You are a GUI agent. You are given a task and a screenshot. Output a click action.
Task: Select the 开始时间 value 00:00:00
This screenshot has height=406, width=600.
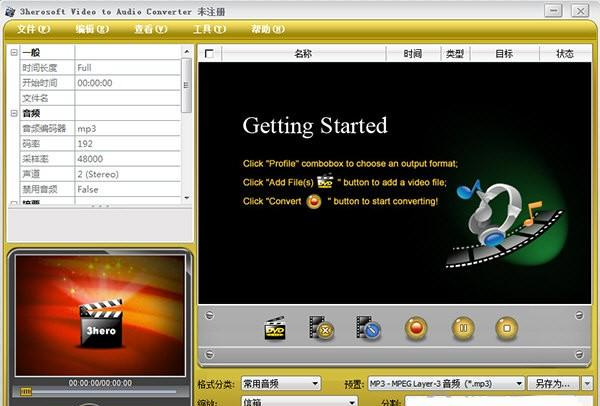127,83
